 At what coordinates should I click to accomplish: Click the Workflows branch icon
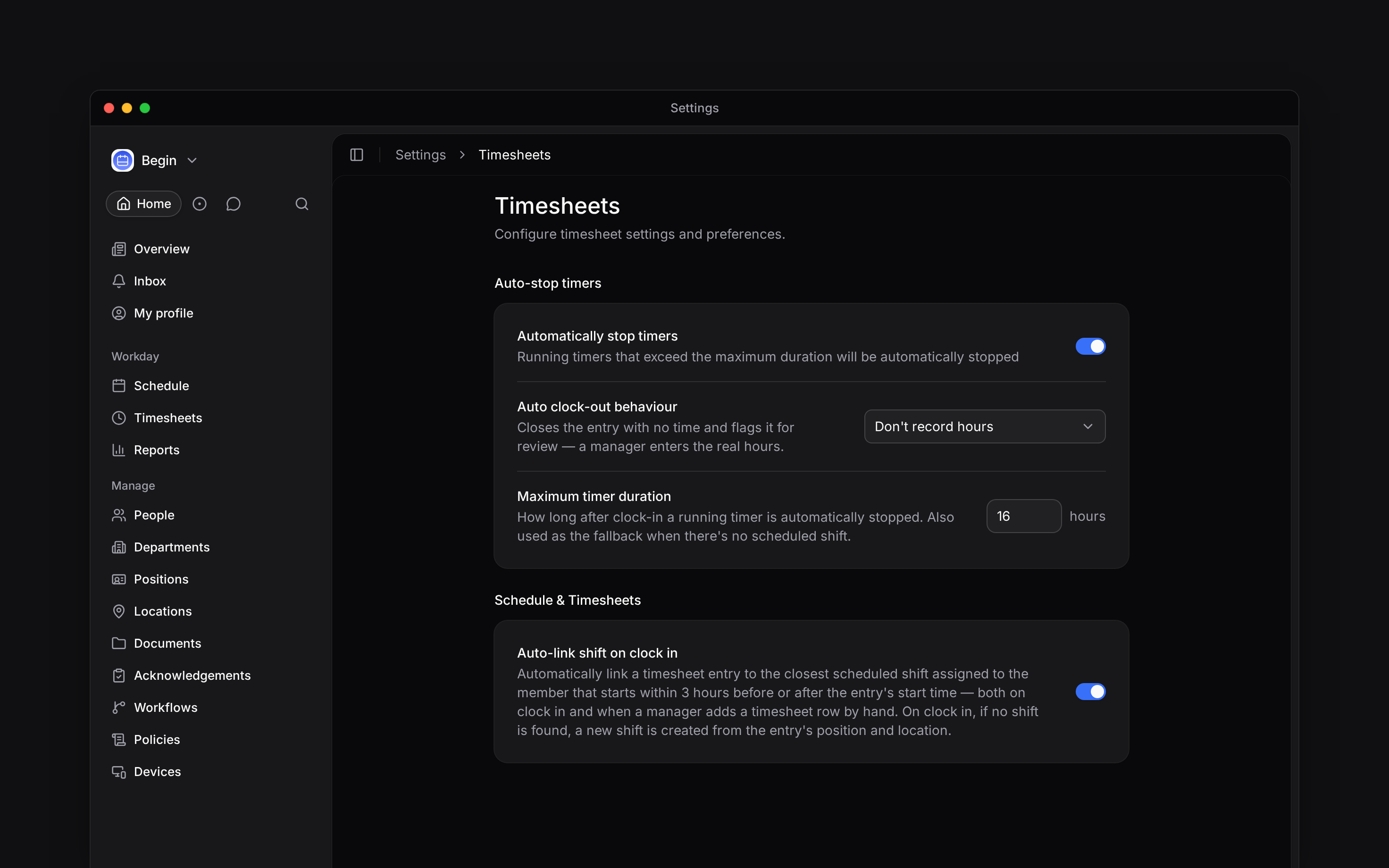pyautogui.click(x=119, y=708)
